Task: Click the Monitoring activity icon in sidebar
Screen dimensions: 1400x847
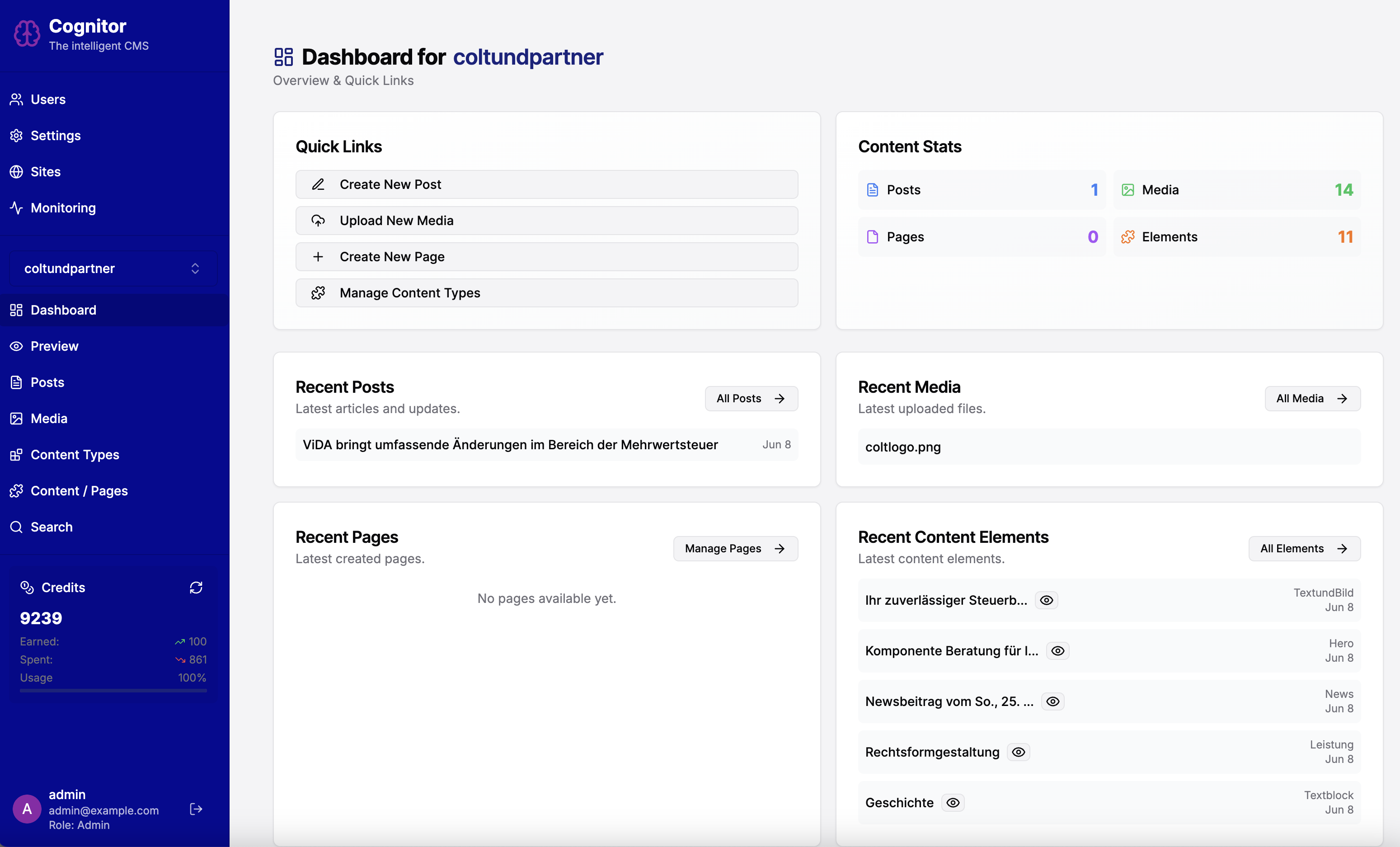Action: (16, 208)
